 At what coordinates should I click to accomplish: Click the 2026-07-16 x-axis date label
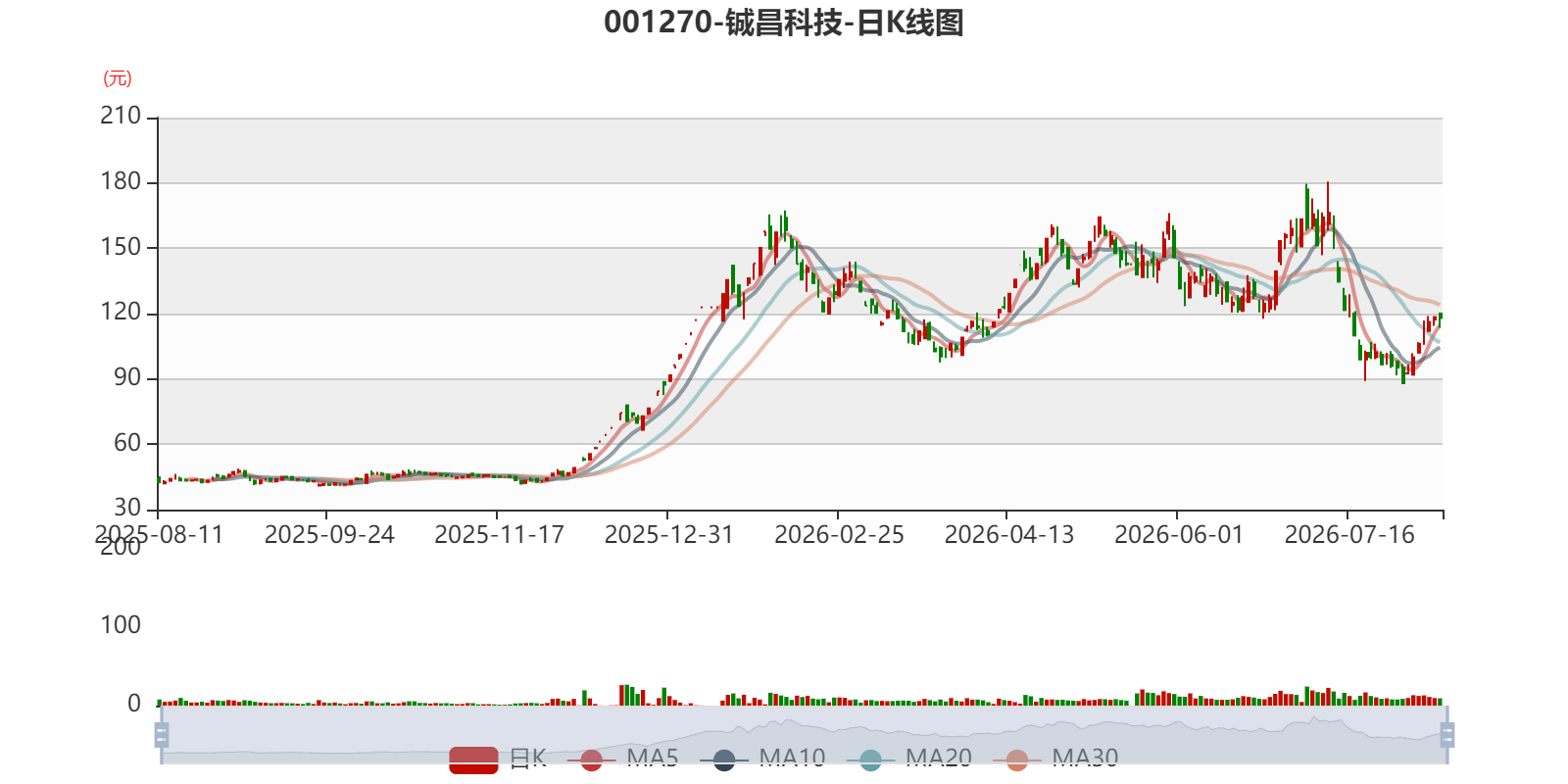(1349, 535)
